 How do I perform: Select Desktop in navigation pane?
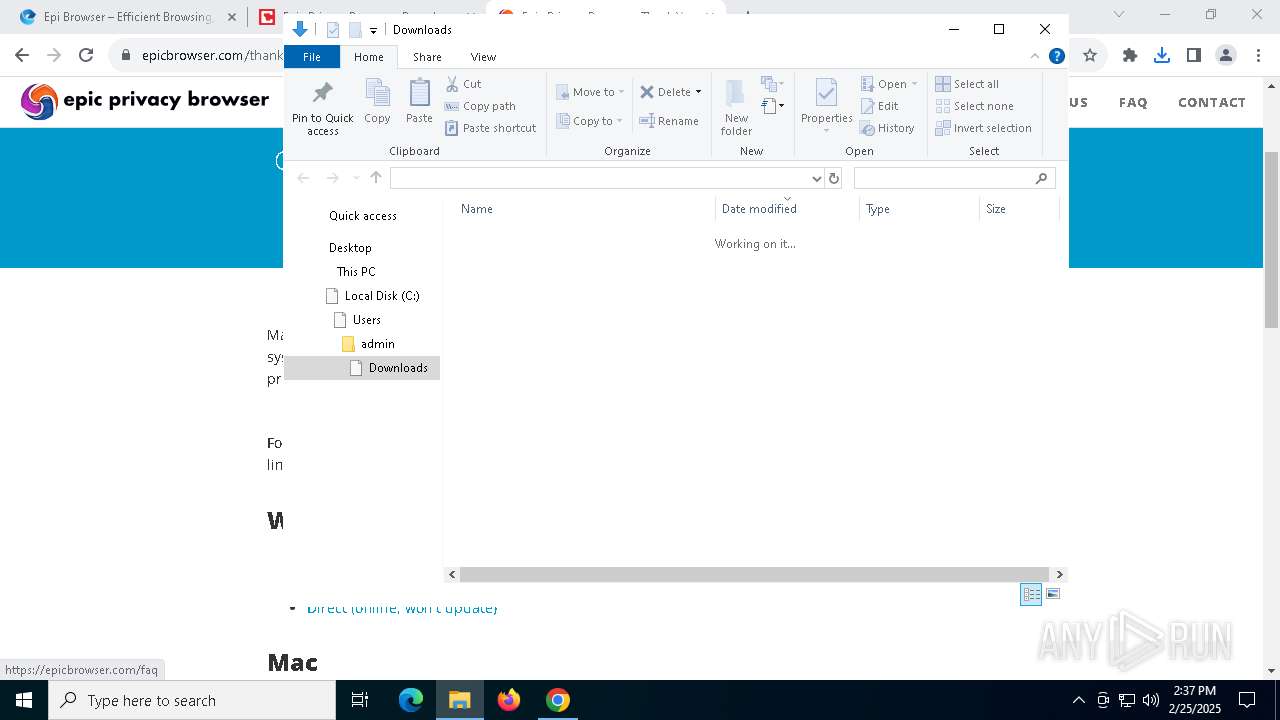tap(350, 248)
